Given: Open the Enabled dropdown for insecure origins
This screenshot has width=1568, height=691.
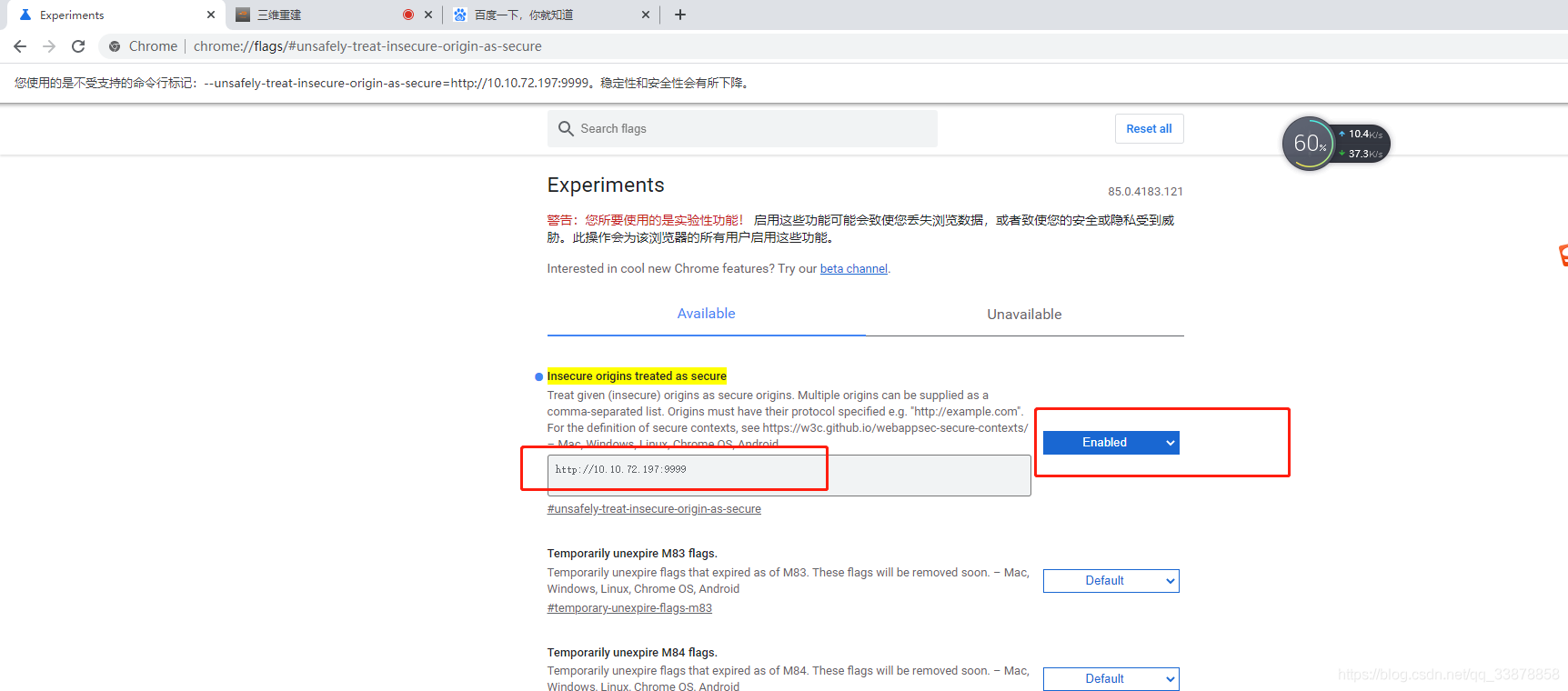Looking at the screenshot, I should 1111,443.
